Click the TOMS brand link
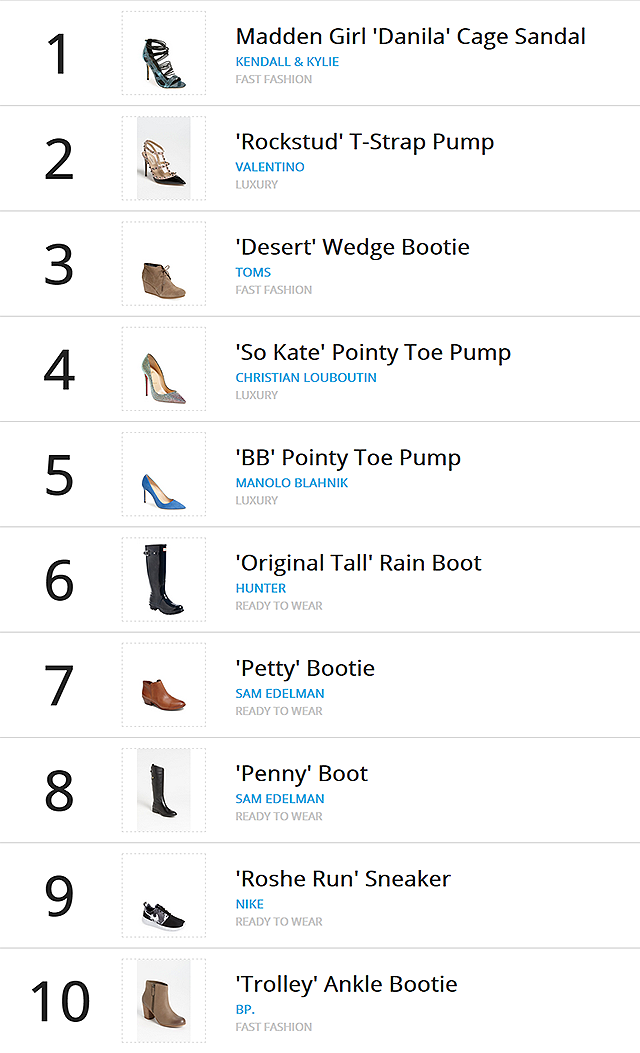 pyautogui.click(x=253, y=273)
